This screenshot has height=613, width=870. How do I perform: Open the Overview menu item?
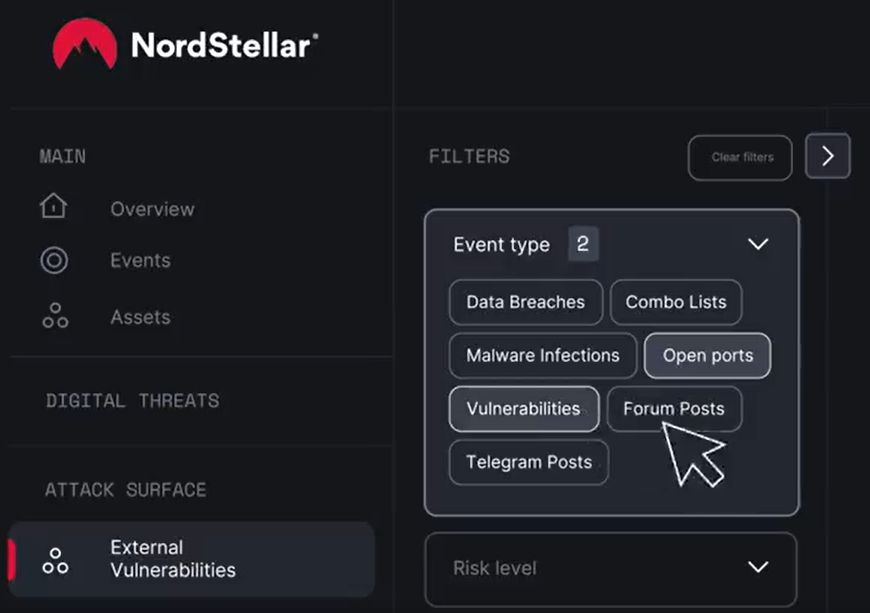click(152, 209)
